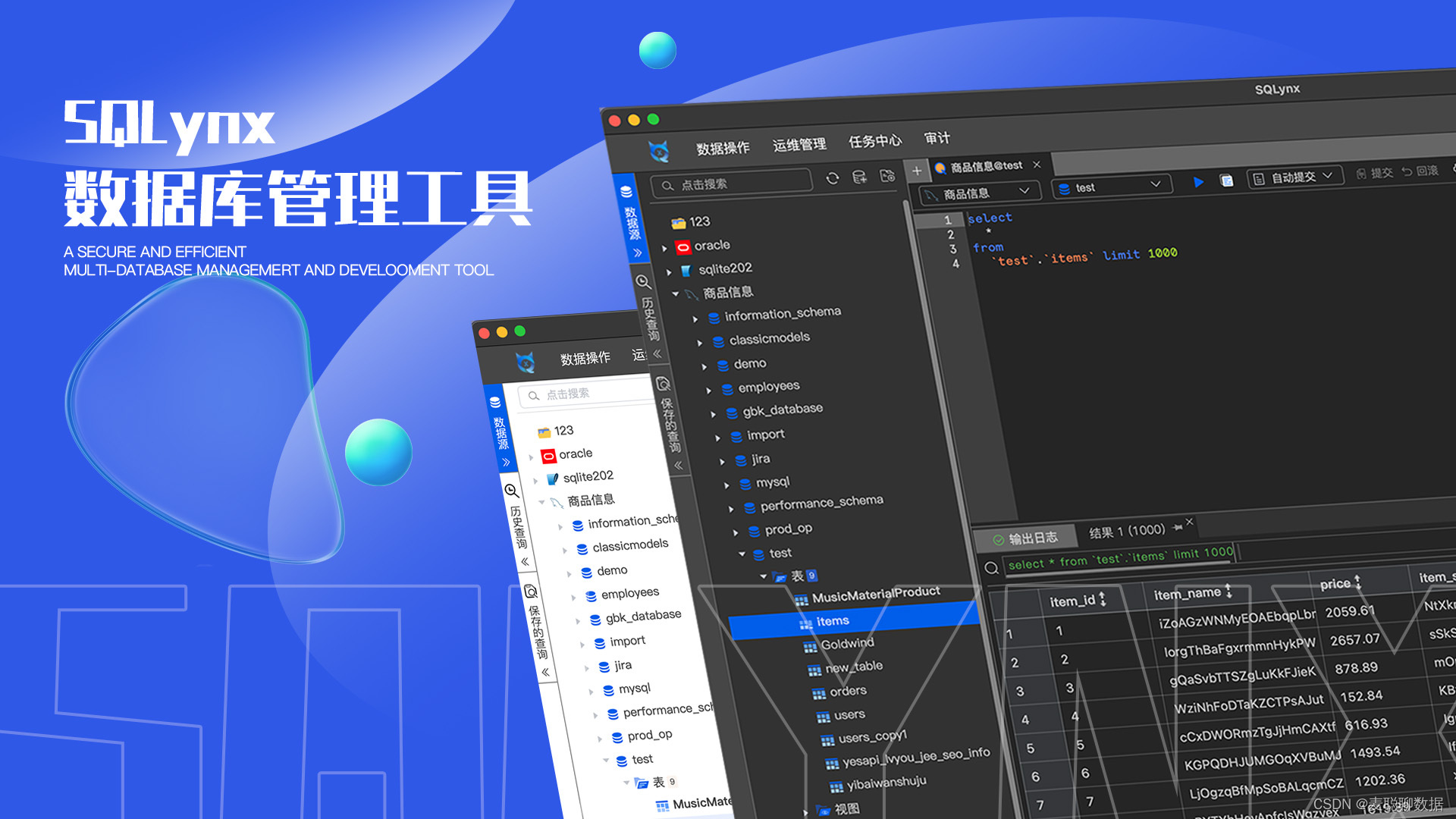
Task: Click the items table in tree view
Action: pyautogui.click(x=833, y=619)
